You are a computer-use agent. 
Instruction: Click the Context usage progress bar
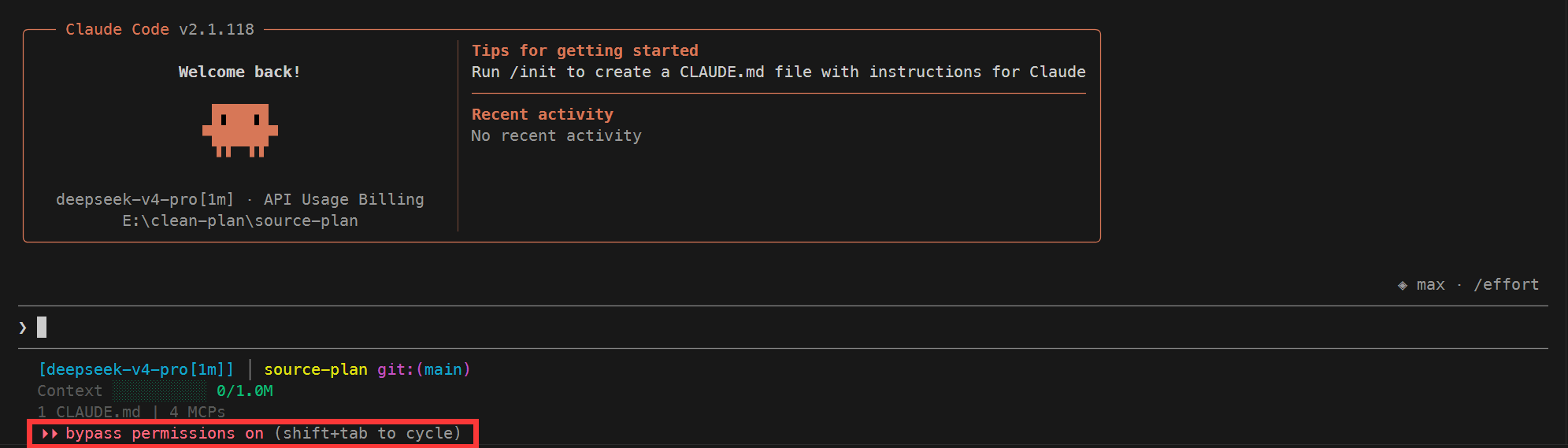point(159,391)
